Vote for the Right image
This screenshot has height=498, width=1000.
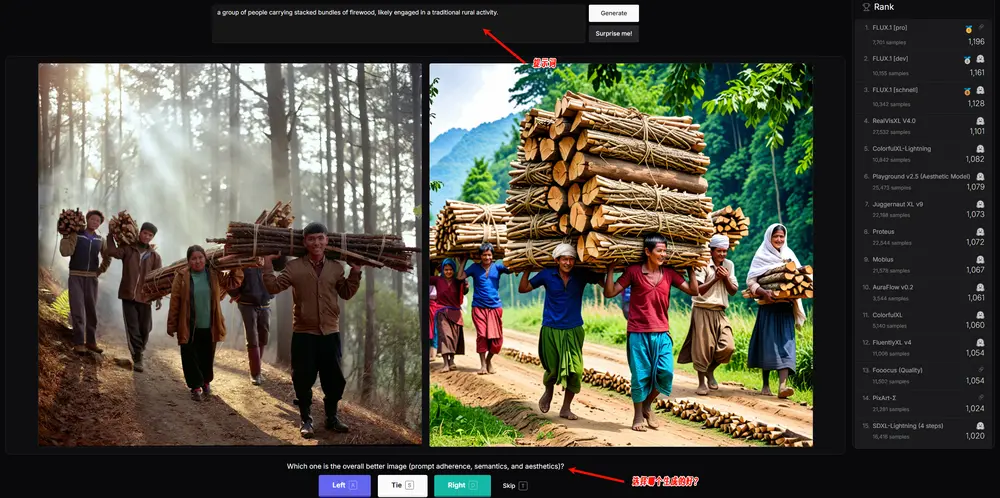pyautogui.click(x=462, y=485)
